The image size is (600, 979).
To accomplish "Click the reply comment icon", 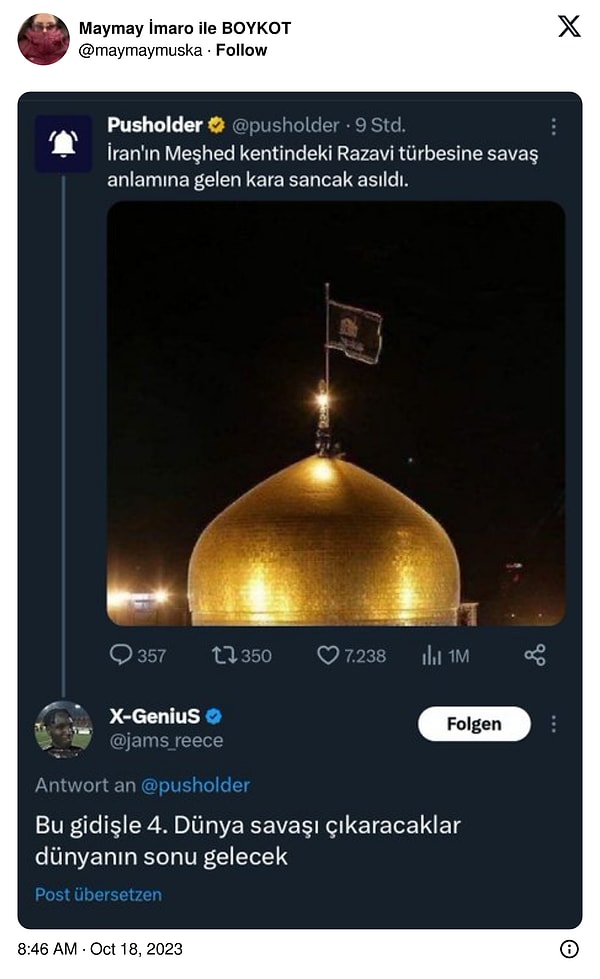I will pos(121,655).
